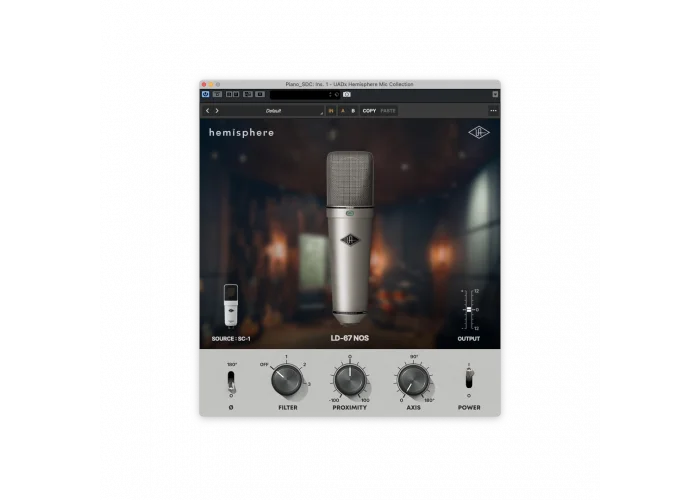Click the LD-67 NOS model name
The image size is (700, 500).
(x=350, y=338)
